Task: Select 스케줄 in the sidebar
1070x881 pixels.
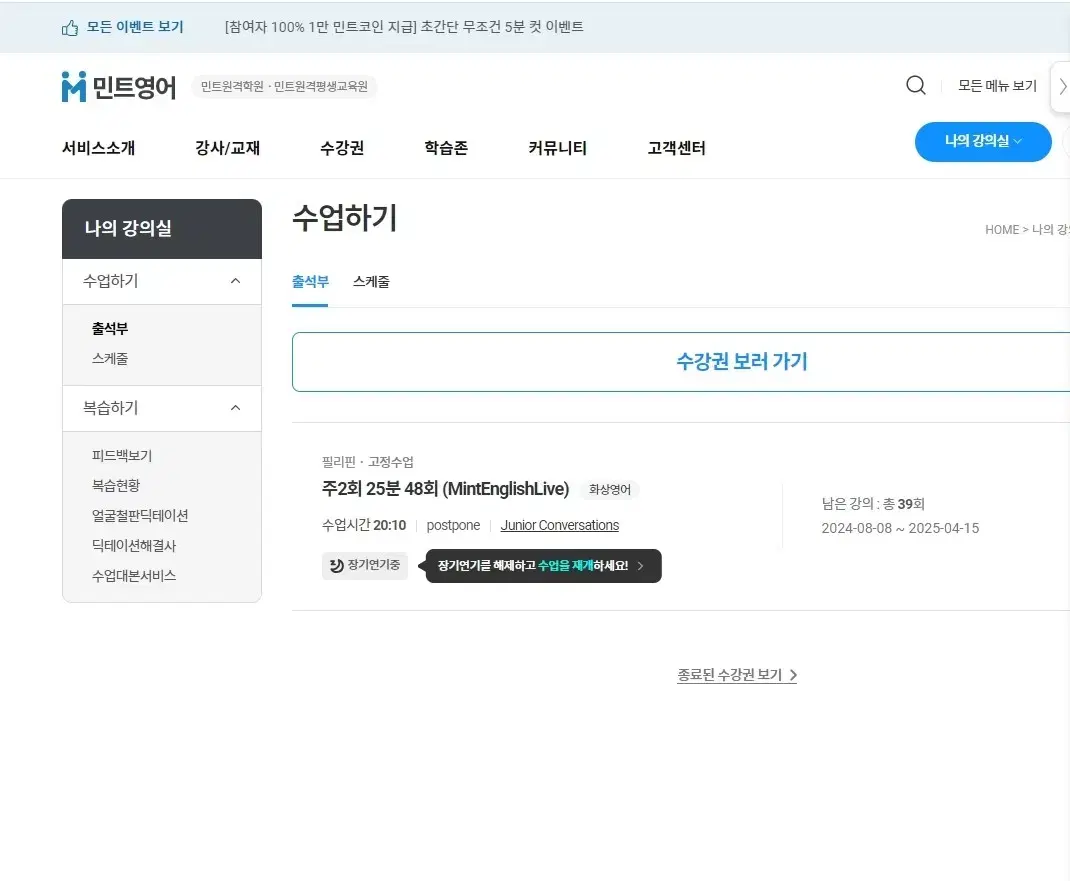Action: (110, 359)
